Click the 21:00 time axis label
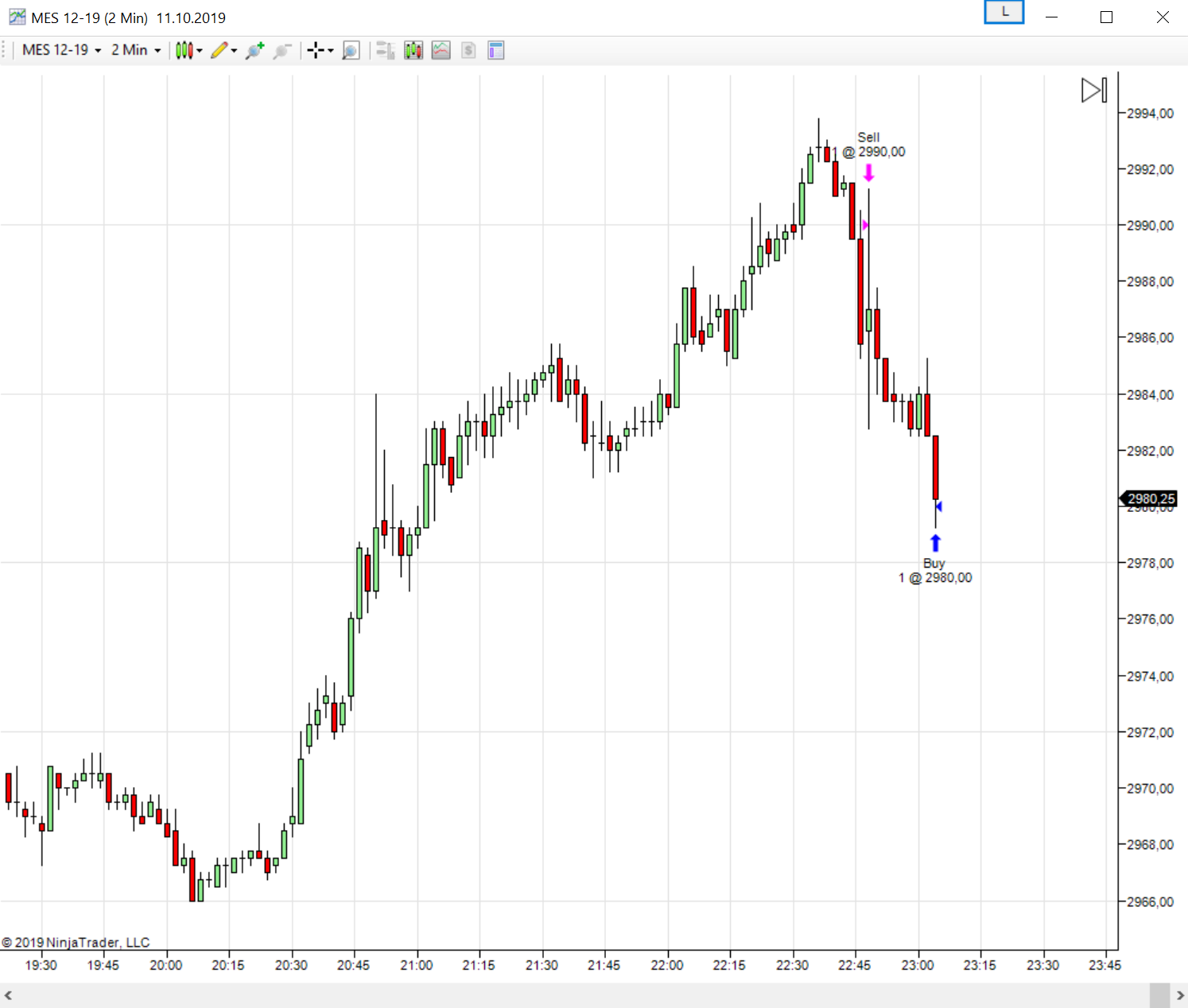This screenshot has height=1008, width=1188. coord(416,965)
